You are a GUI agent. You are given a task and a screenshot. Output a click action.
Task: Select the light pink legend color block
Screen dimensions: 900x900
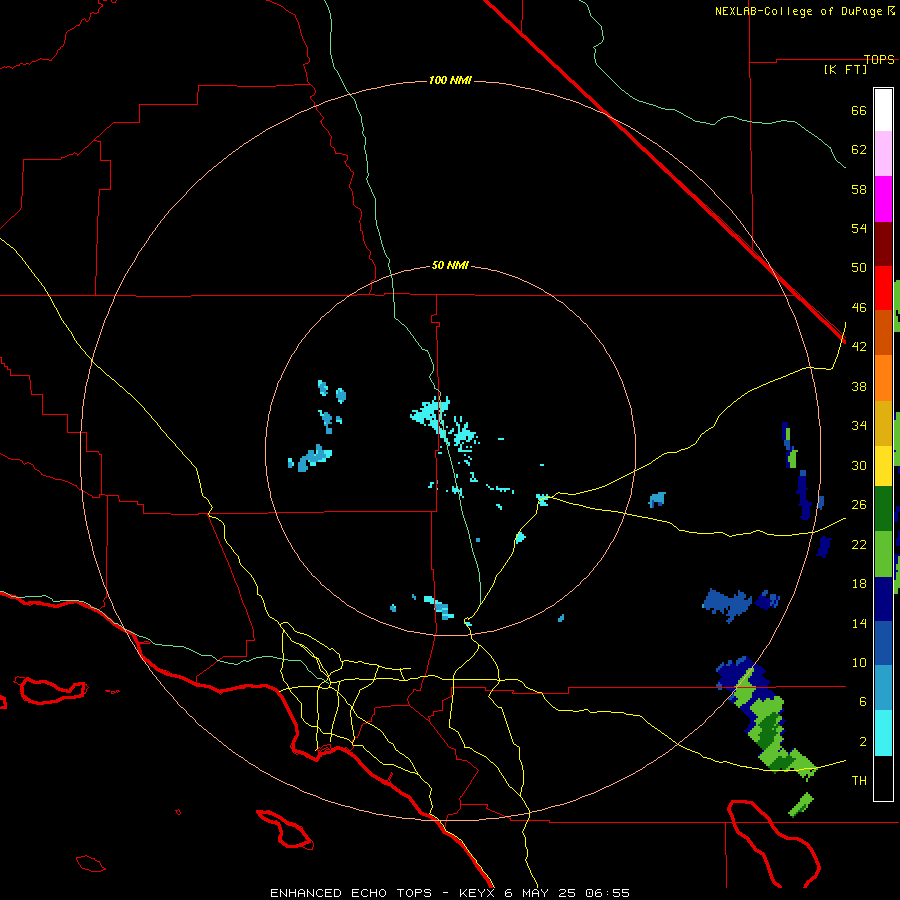(x=883, y=154)
